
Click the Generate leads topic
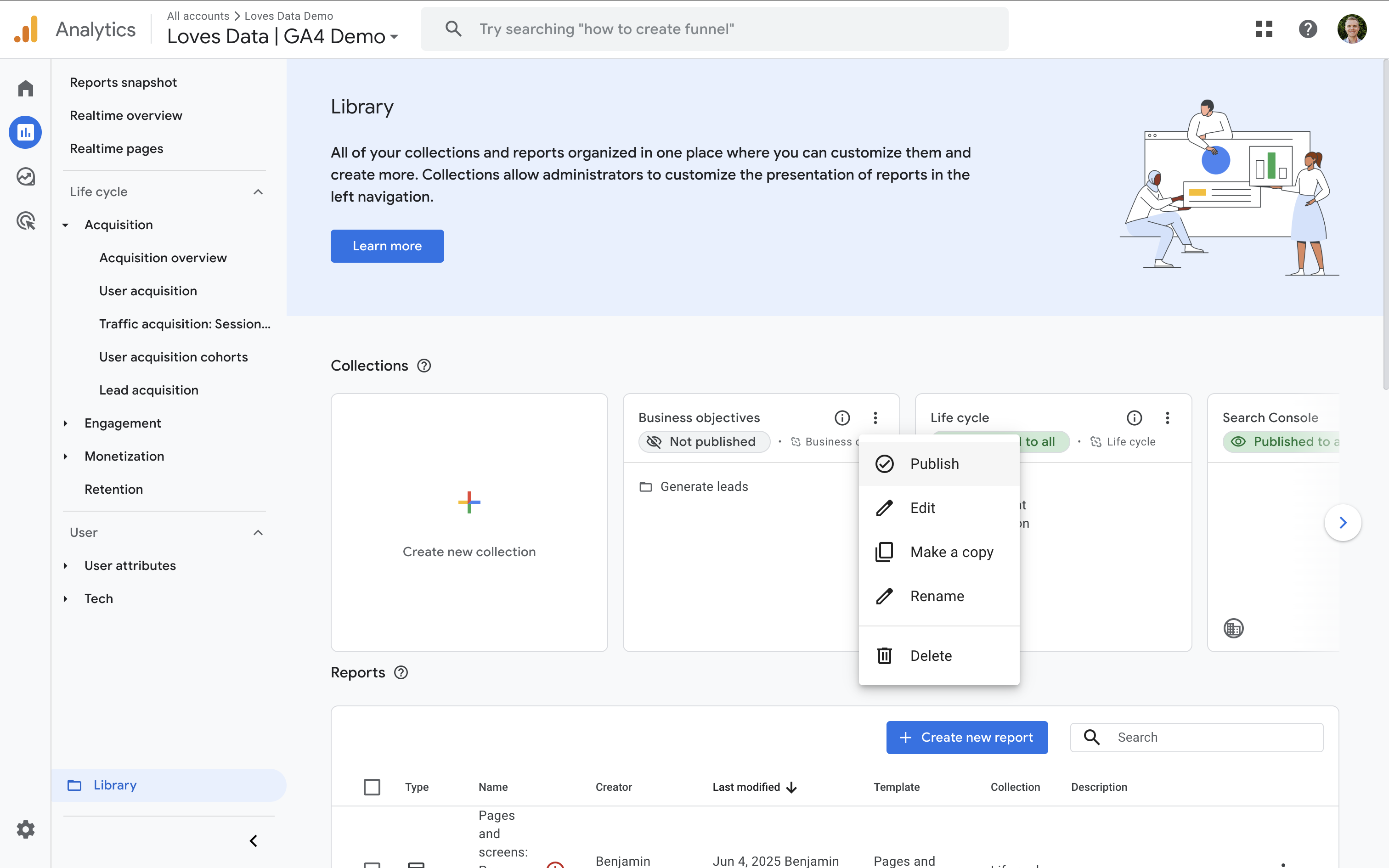tap(704, 487)
